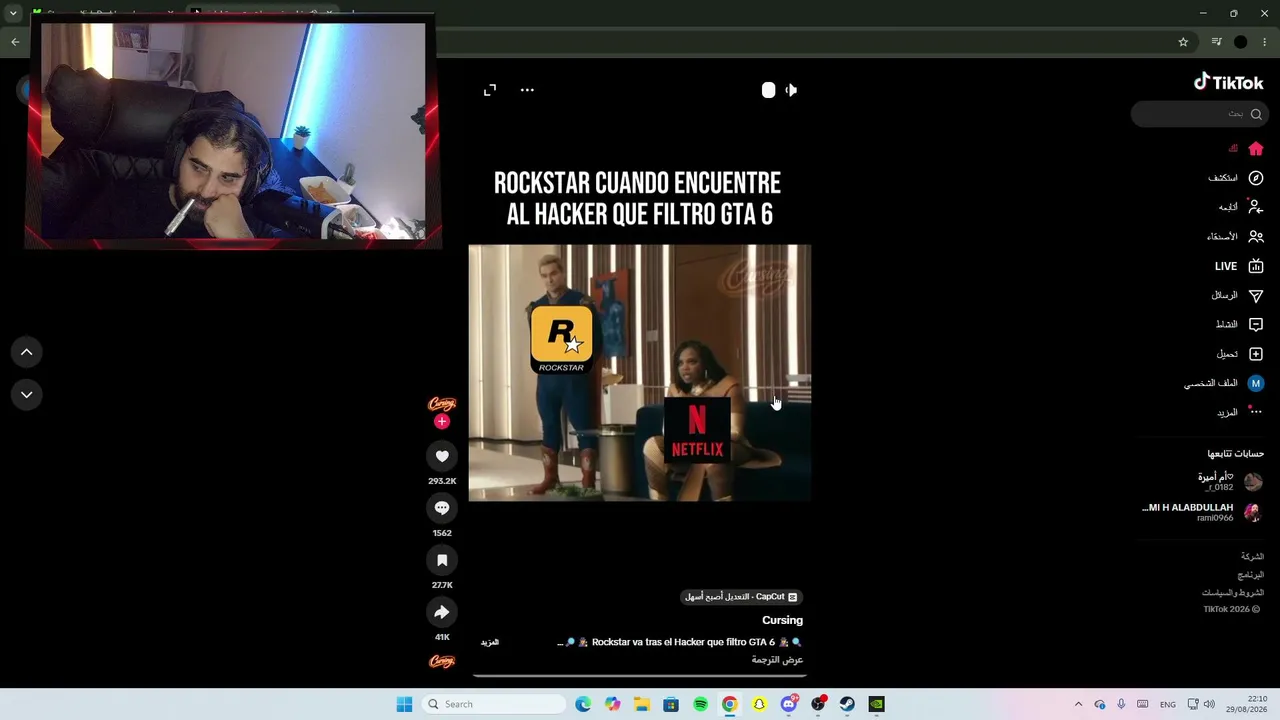Click the video progress bar
Screen dimensions: 1280x720
tap(640, 676)
